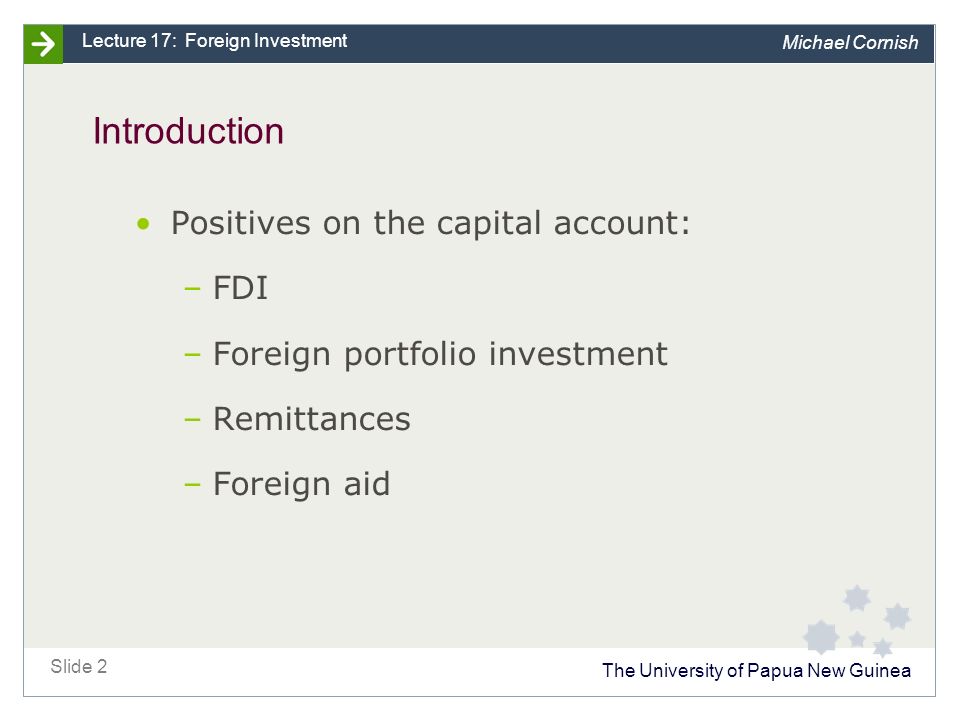The height and width of the screenshot is (720, 960).
Task: Click the 'Positives on the capital account:' line
Action: click(430, 223)
